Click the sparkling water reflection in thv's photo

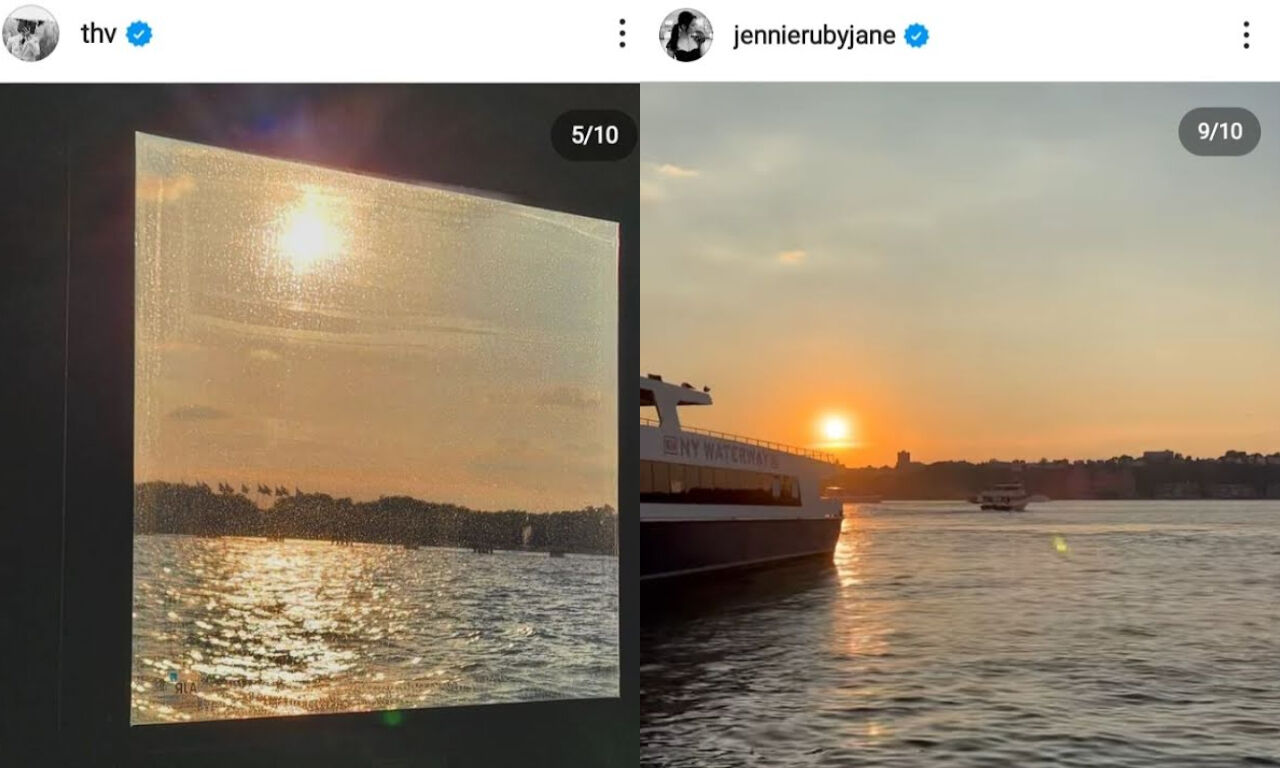click(x=300, y=610)
